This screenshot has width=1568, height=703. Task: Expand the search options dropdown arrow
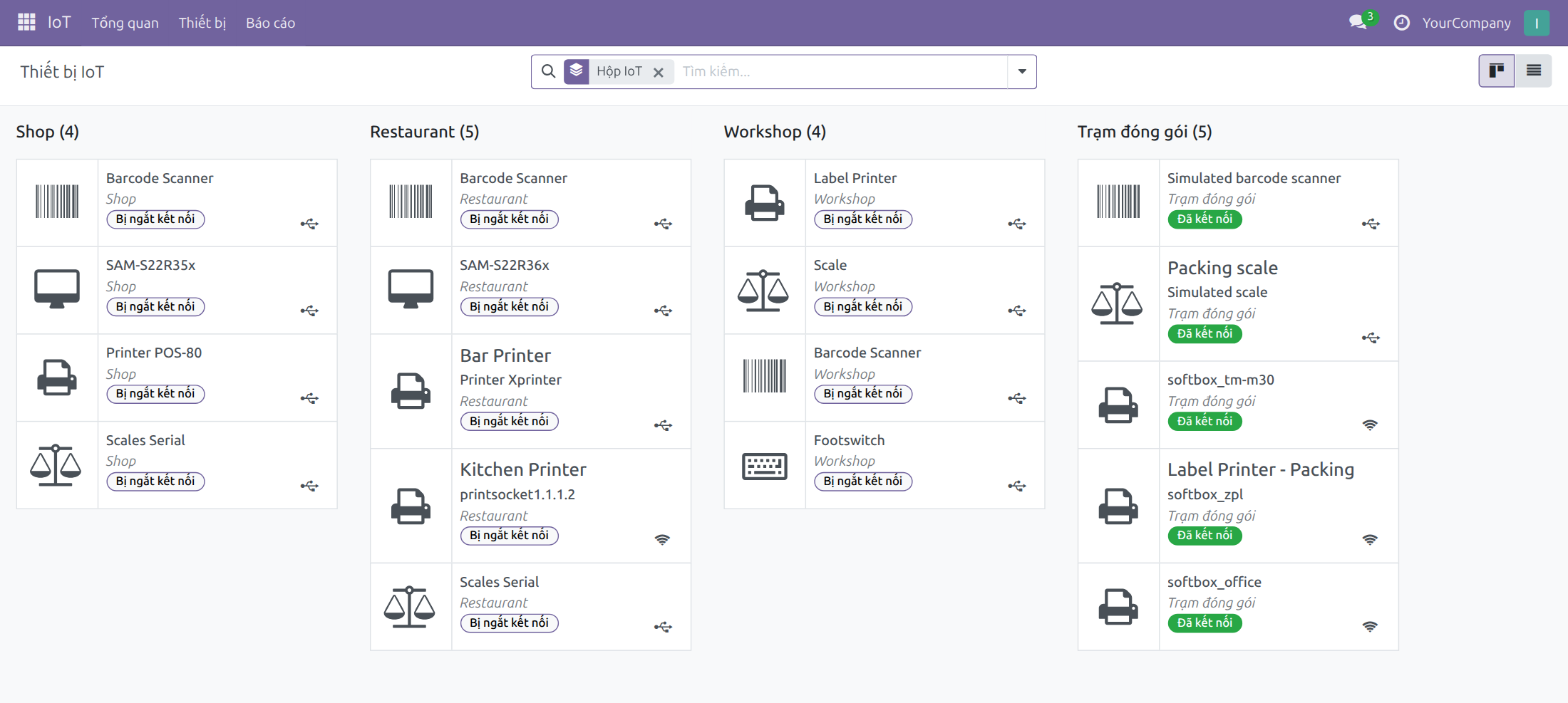click(1022, 71)
